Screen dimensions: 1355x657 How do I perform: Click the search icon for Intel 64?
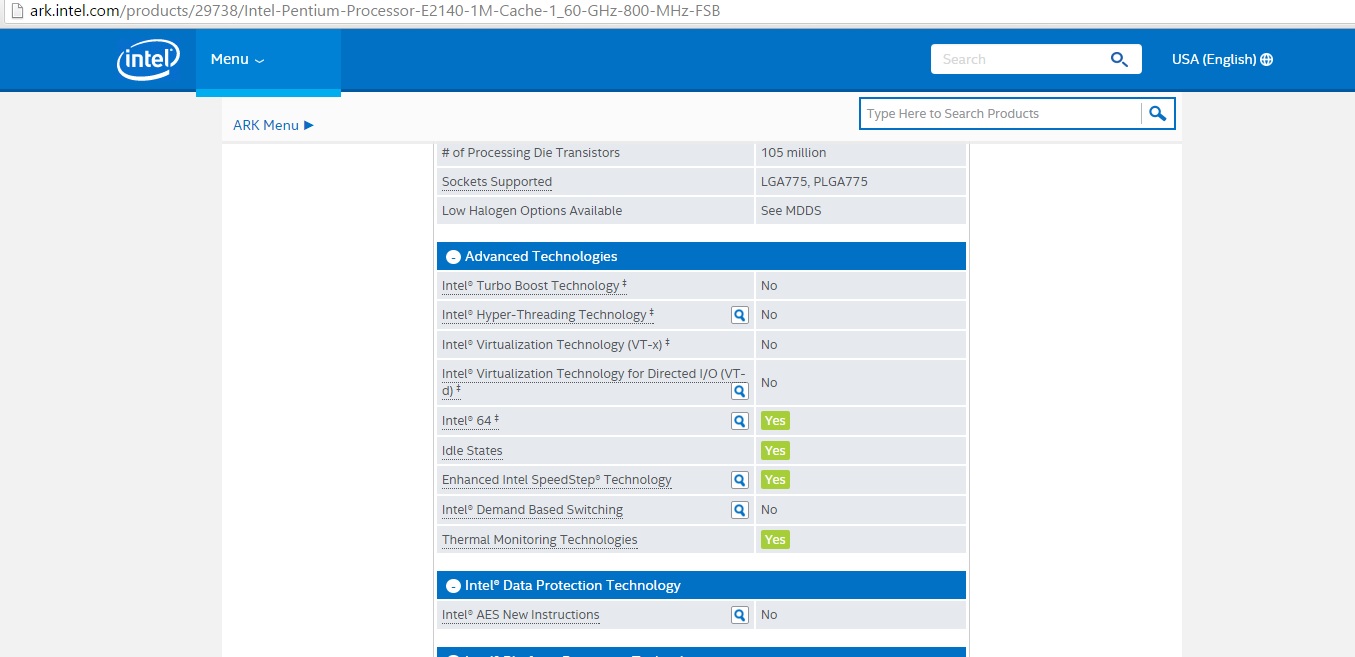click(740, 421)
